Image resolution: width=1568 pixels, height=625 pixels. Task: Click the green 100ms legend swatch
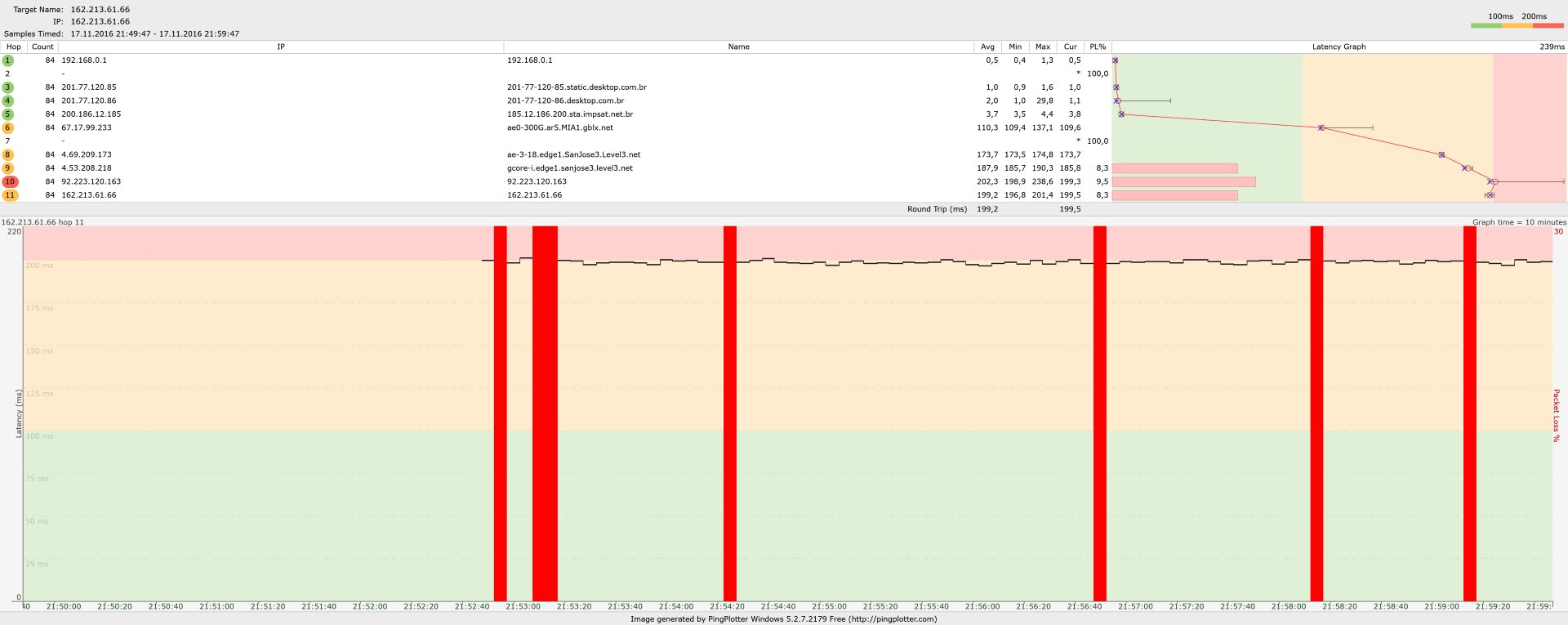tap(1486, 26)
